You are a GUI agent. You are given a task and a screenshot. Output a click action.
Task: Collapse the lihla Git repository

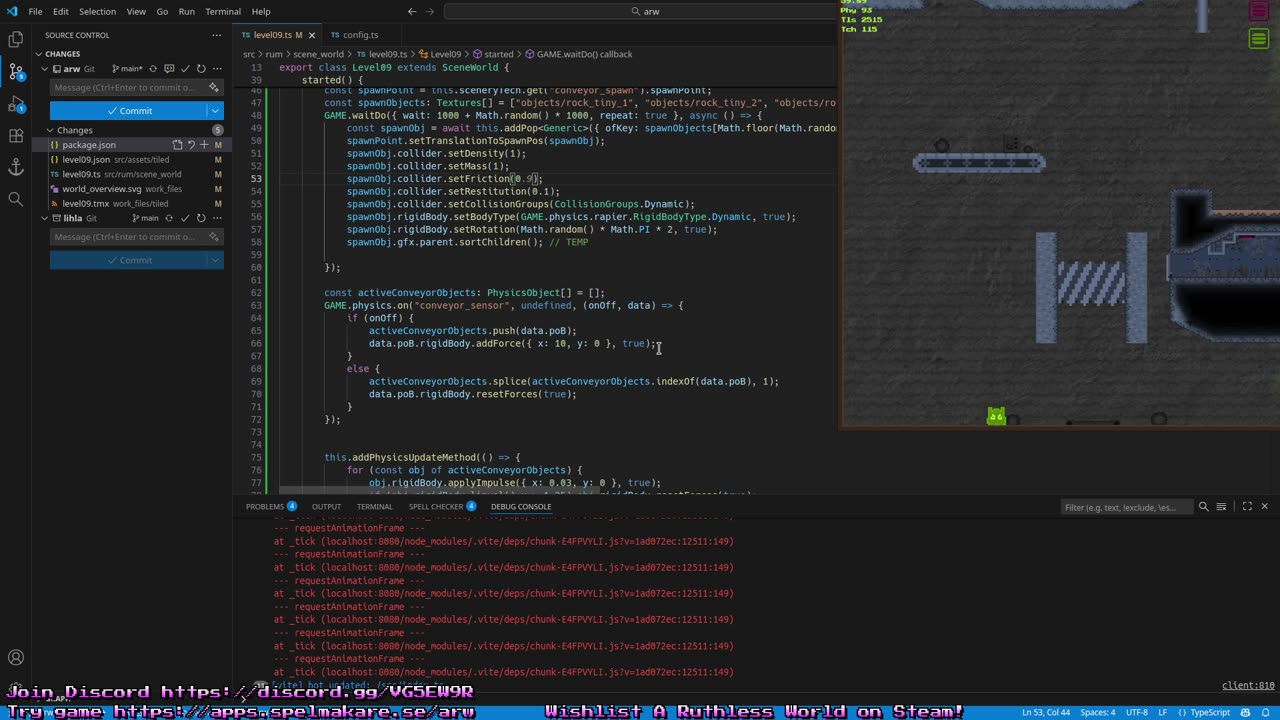pos(44,218)
